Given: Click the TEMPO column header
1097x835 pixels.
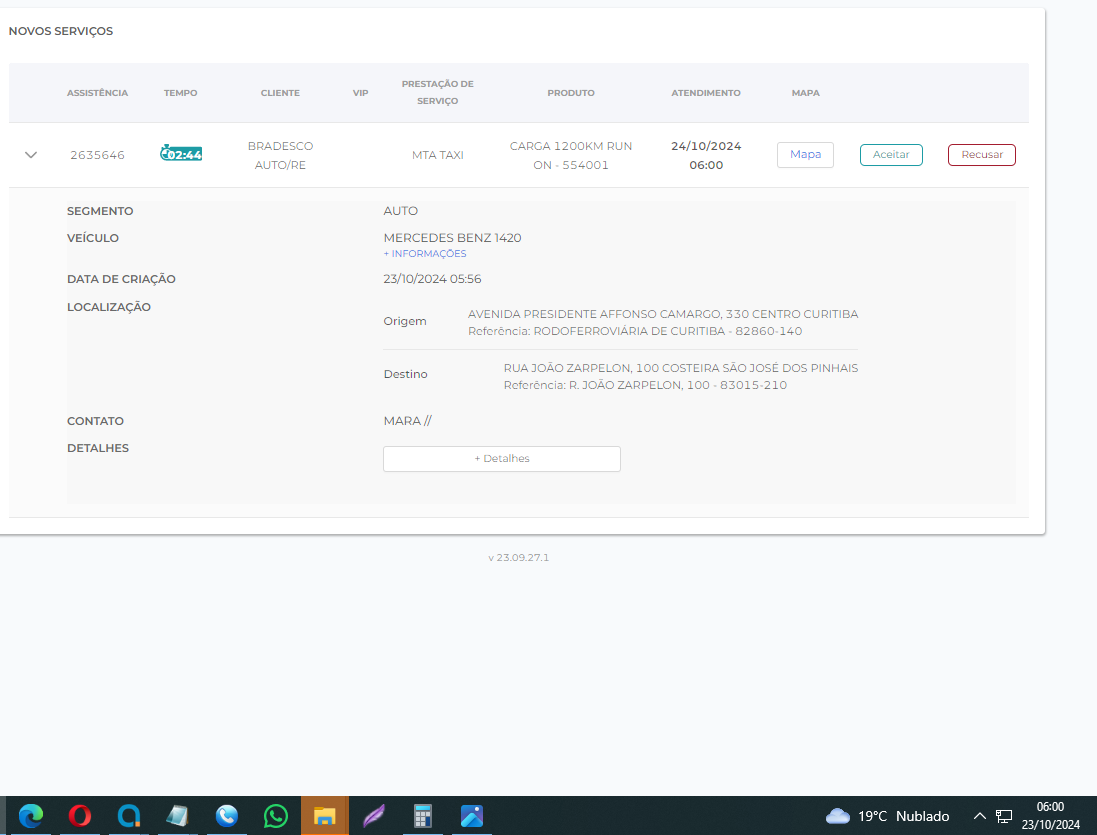Looking at the screenshot, I should [181, 93].
